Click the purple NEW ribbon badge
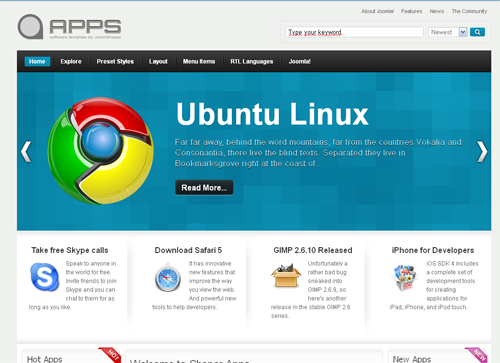The width and height of the screenshot is (500, 363). tap(477, 355)
